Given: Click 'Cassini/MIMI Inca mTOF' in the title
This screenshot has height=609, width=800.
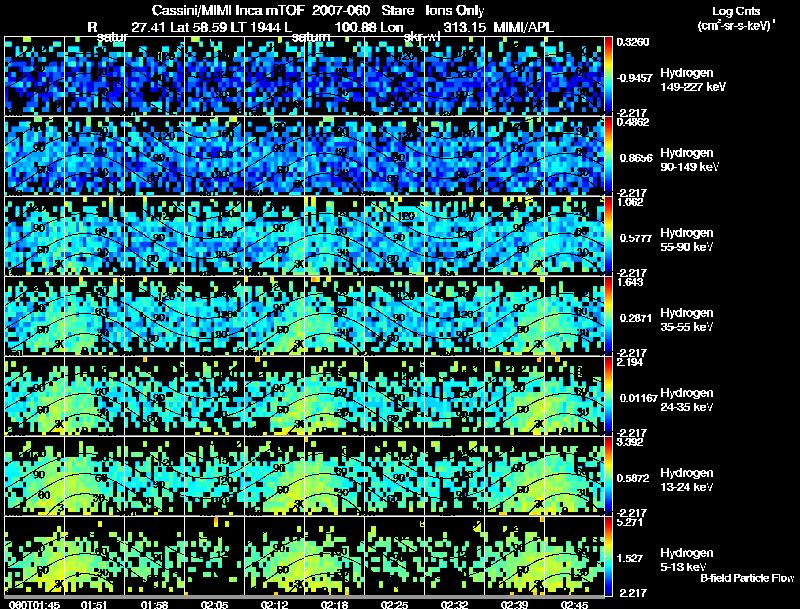Looking at the screenshot, I should (x=229, y=10).
